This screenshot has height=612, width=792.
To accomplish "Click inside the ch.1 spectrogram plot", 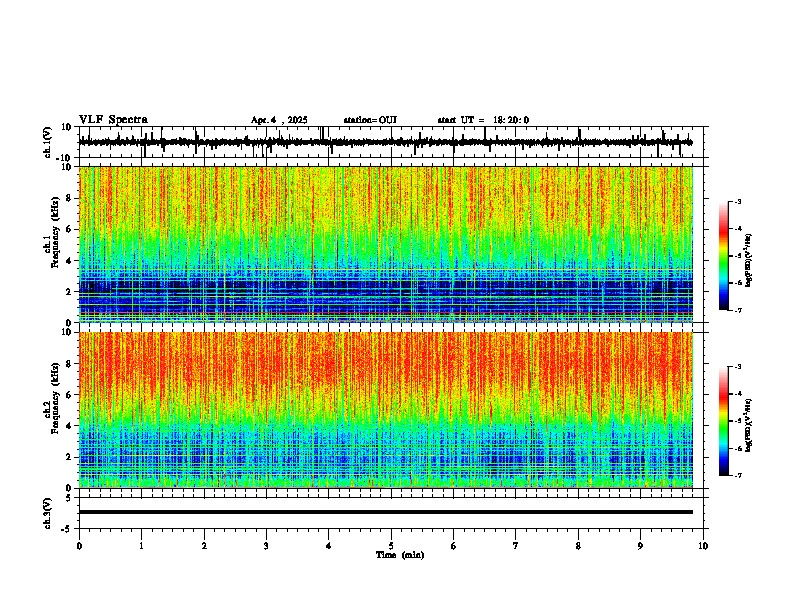I will point(386,244).
